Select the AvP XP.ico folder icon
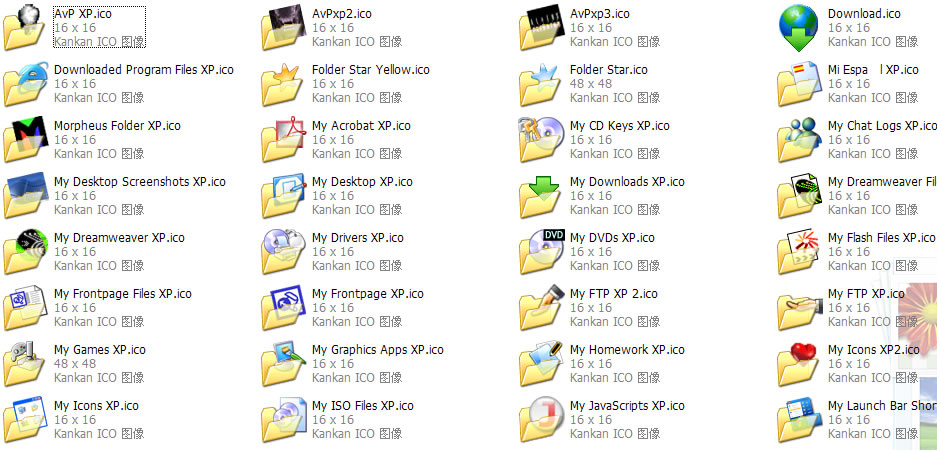This screenshot has width=937, height=450. pos(25,27)
